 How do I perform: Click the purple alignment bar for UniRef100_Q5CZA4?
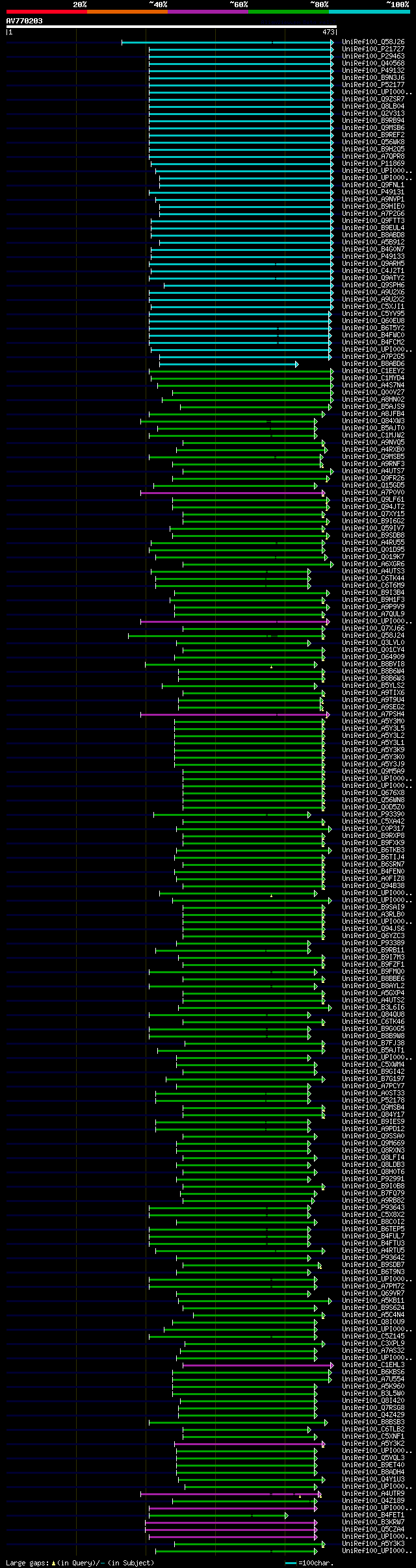tap(231, 1530)
